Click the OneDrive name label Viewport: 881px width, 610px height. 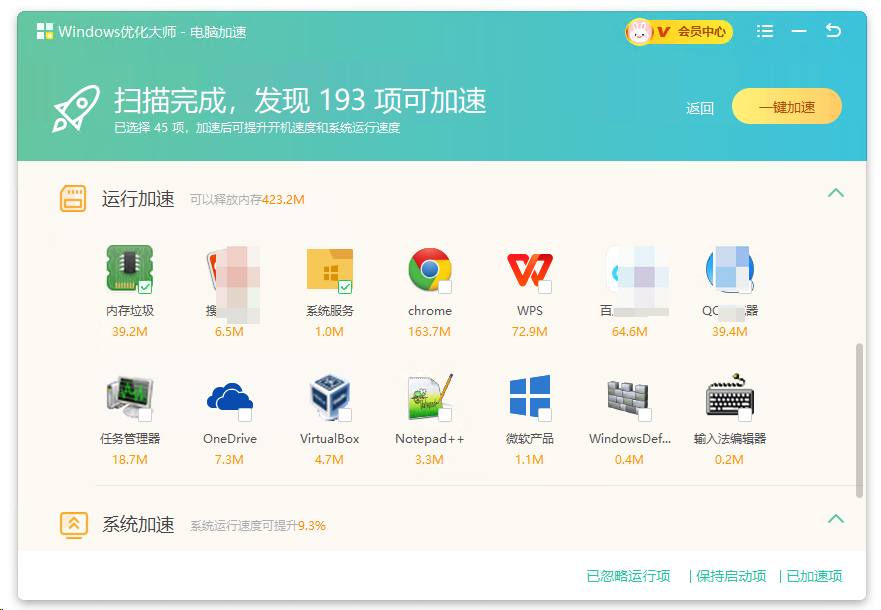pyautogui.click(x=230, y=439)
